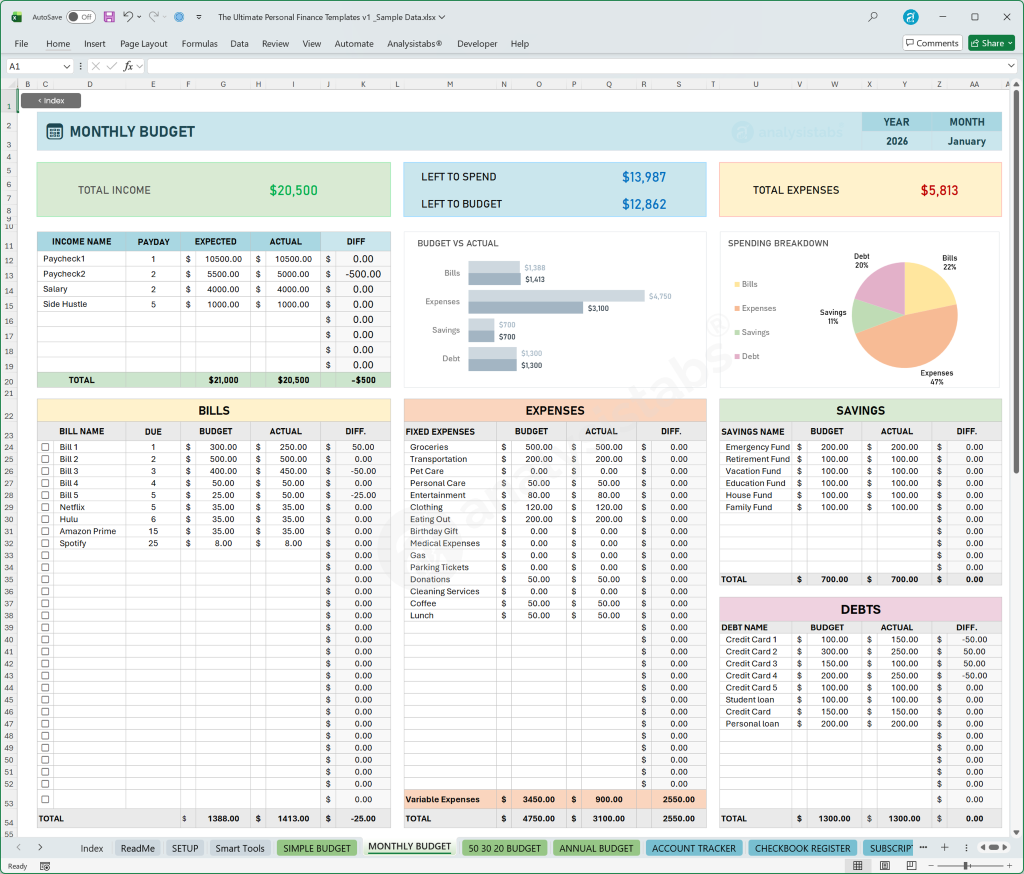
Task: Click the New Sheet plus icon
Action: tap(944, 847)
